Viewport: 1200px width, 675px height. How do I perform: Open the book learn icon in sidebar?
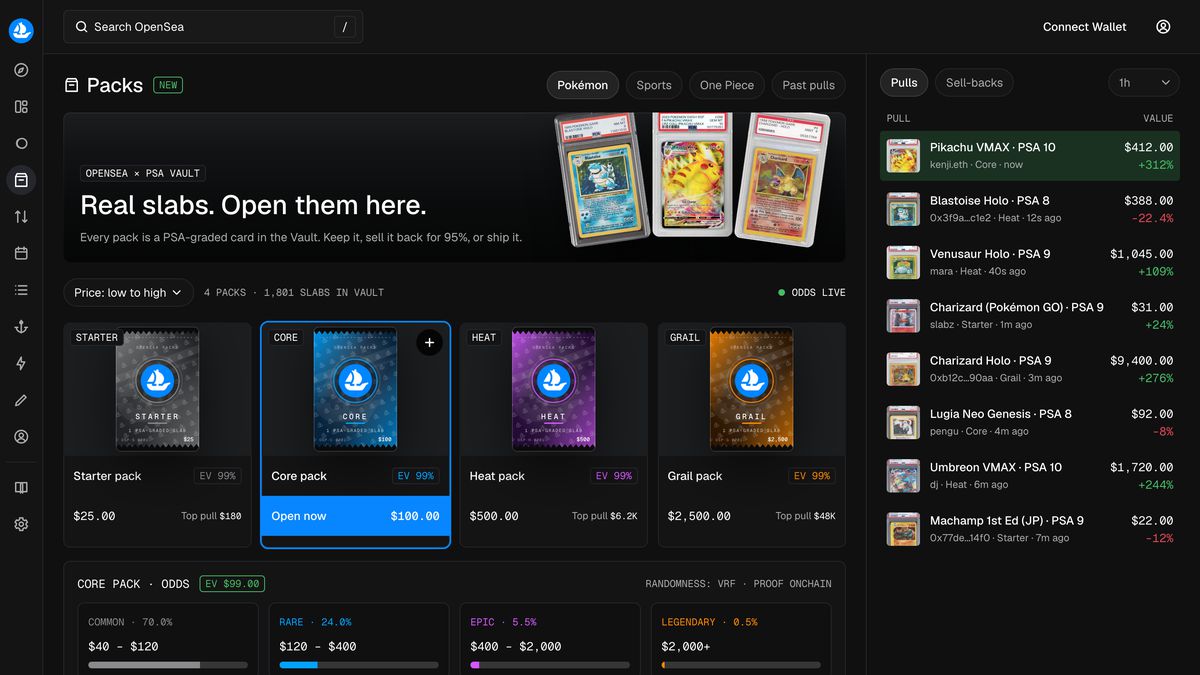point(21,487)
